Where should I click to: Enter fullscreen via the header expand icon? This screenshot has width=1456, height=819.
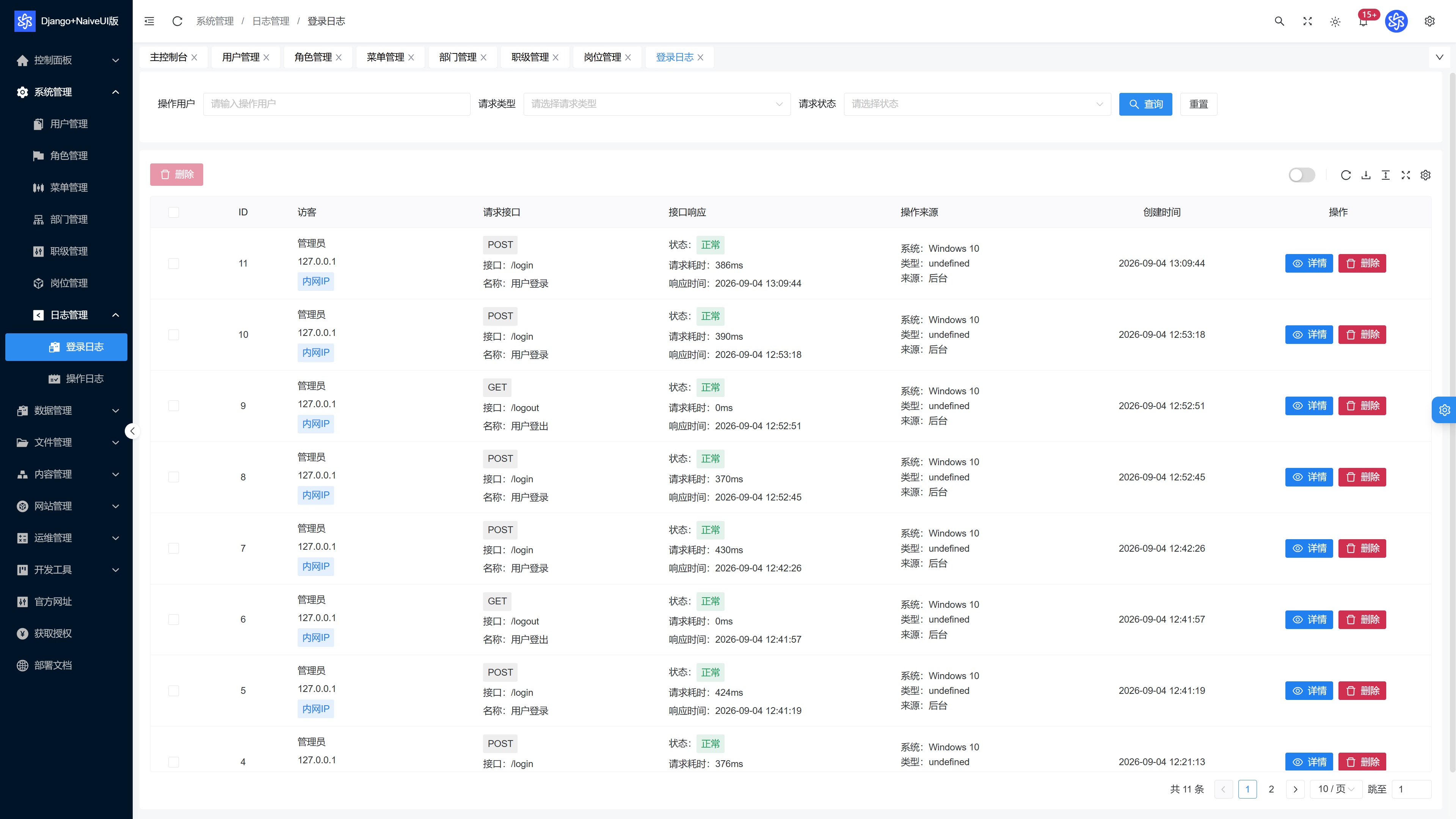(1307, 21)
